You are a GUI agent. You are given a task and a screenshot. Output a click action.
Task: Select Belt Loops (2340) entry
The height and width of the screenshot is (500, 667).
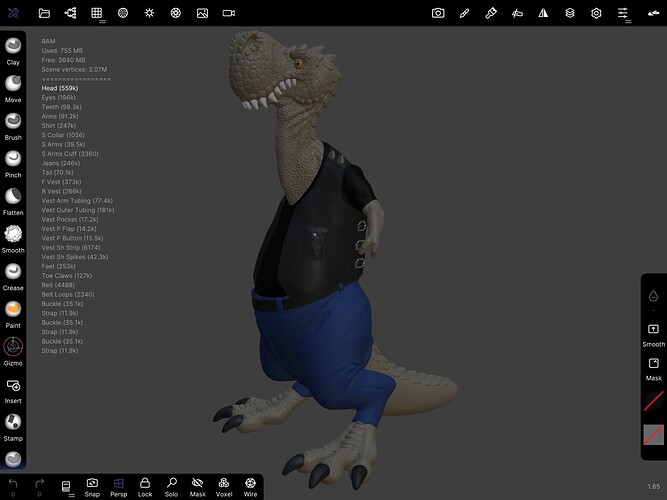click(68, 294)
